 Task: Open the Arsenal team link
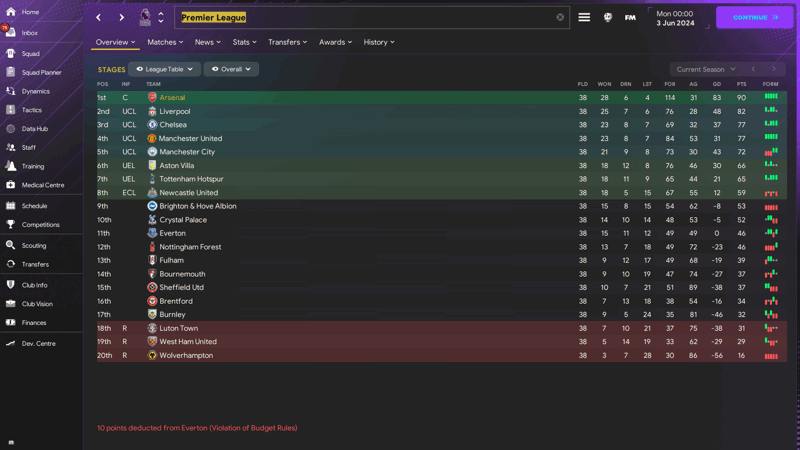[x=172, y=97]
